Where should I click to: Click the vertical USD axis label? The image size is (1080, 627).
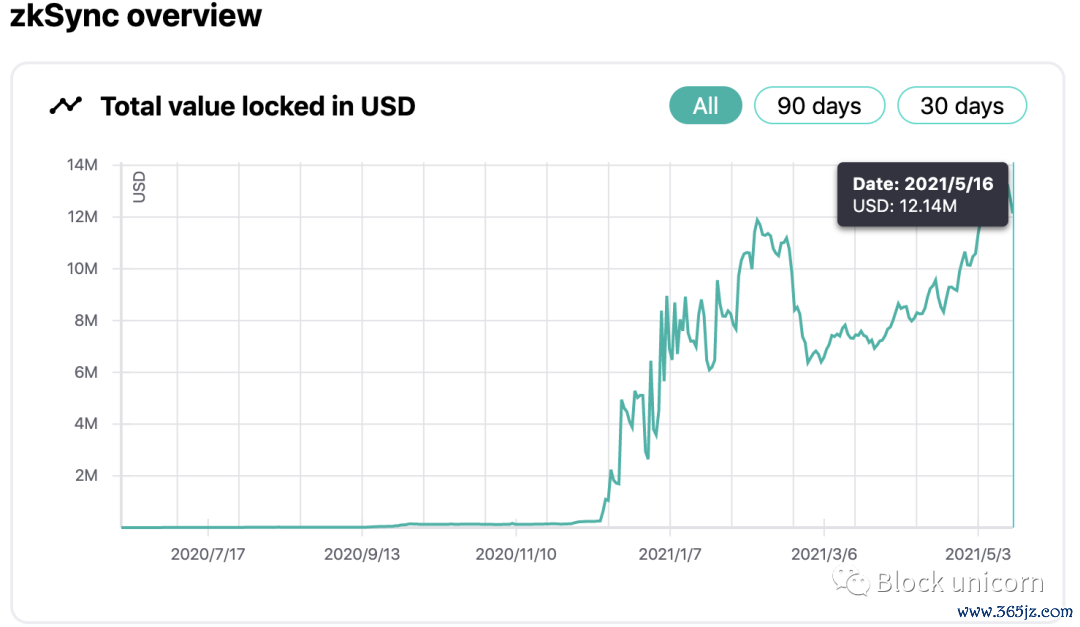[137, 185]
